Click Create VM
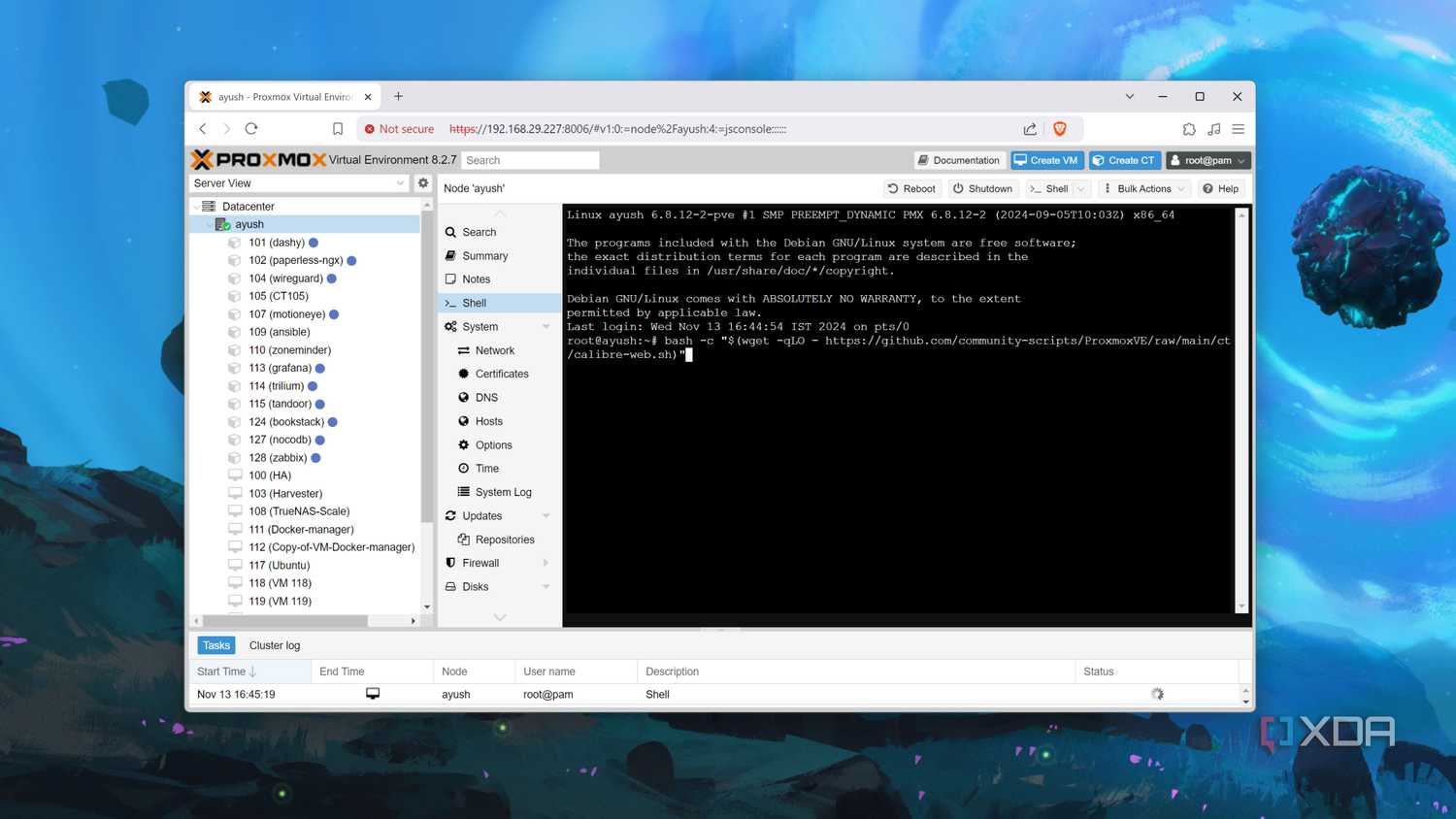Screen dimensions: 1456x819 click(1046, 160)
